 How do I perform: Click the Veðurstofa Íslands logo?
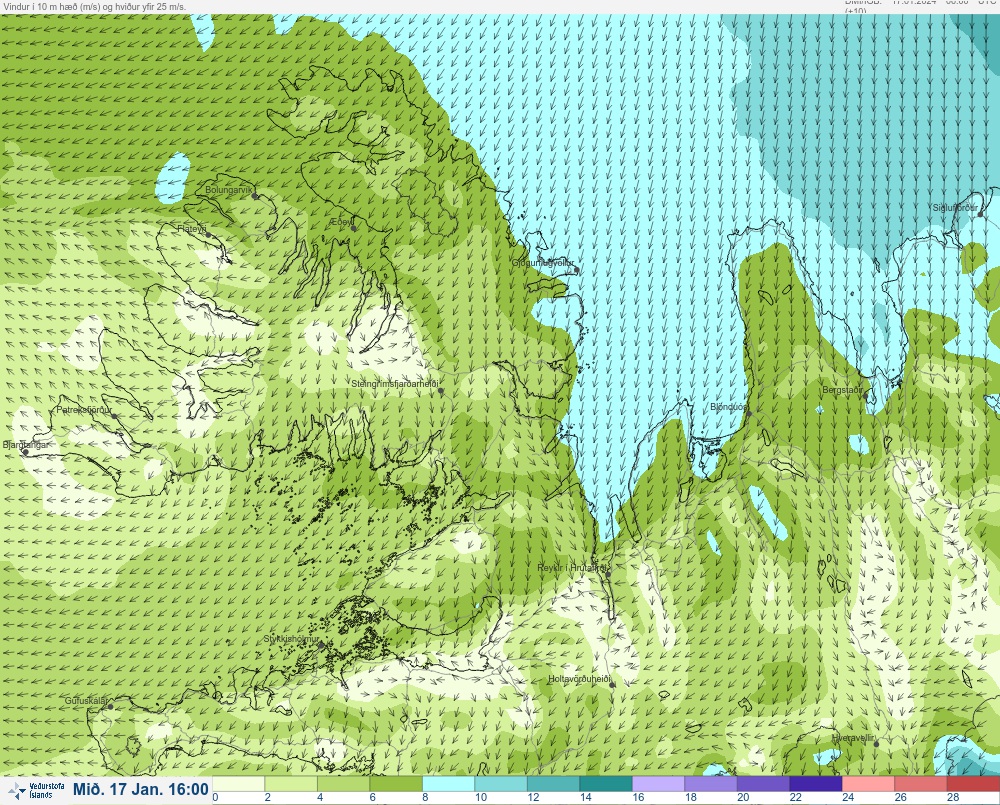[36, 790]
